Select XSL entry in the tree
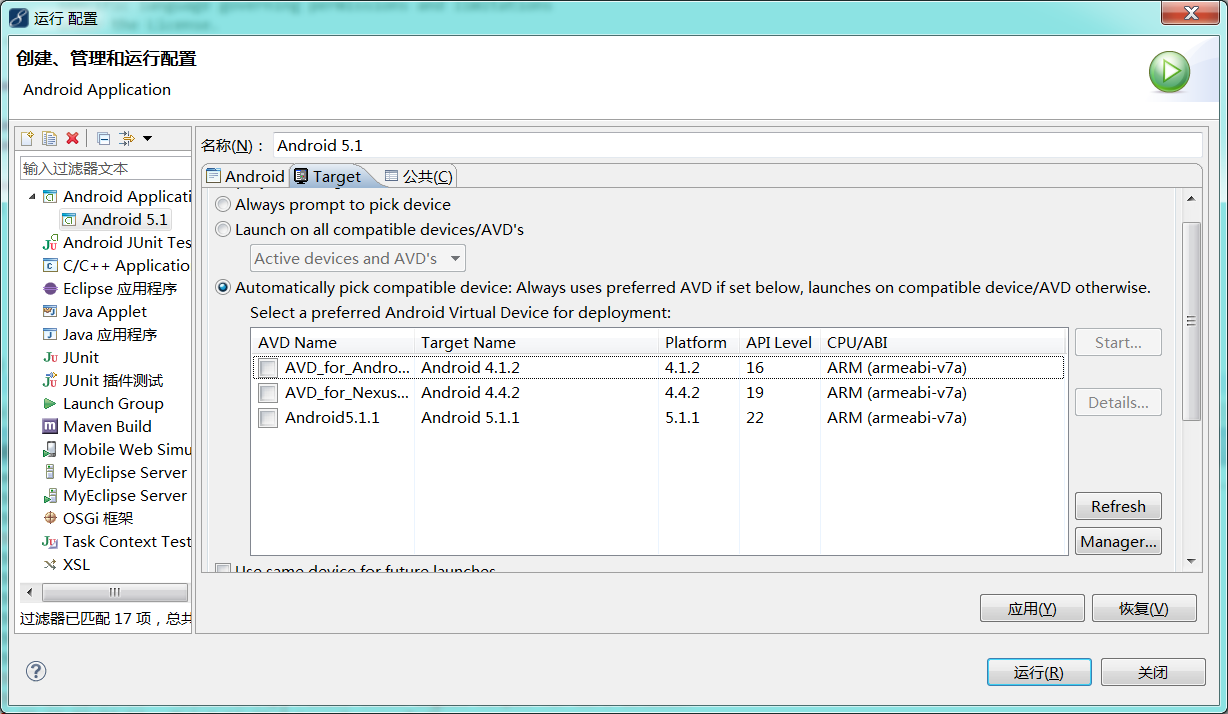 coord(76,565)
